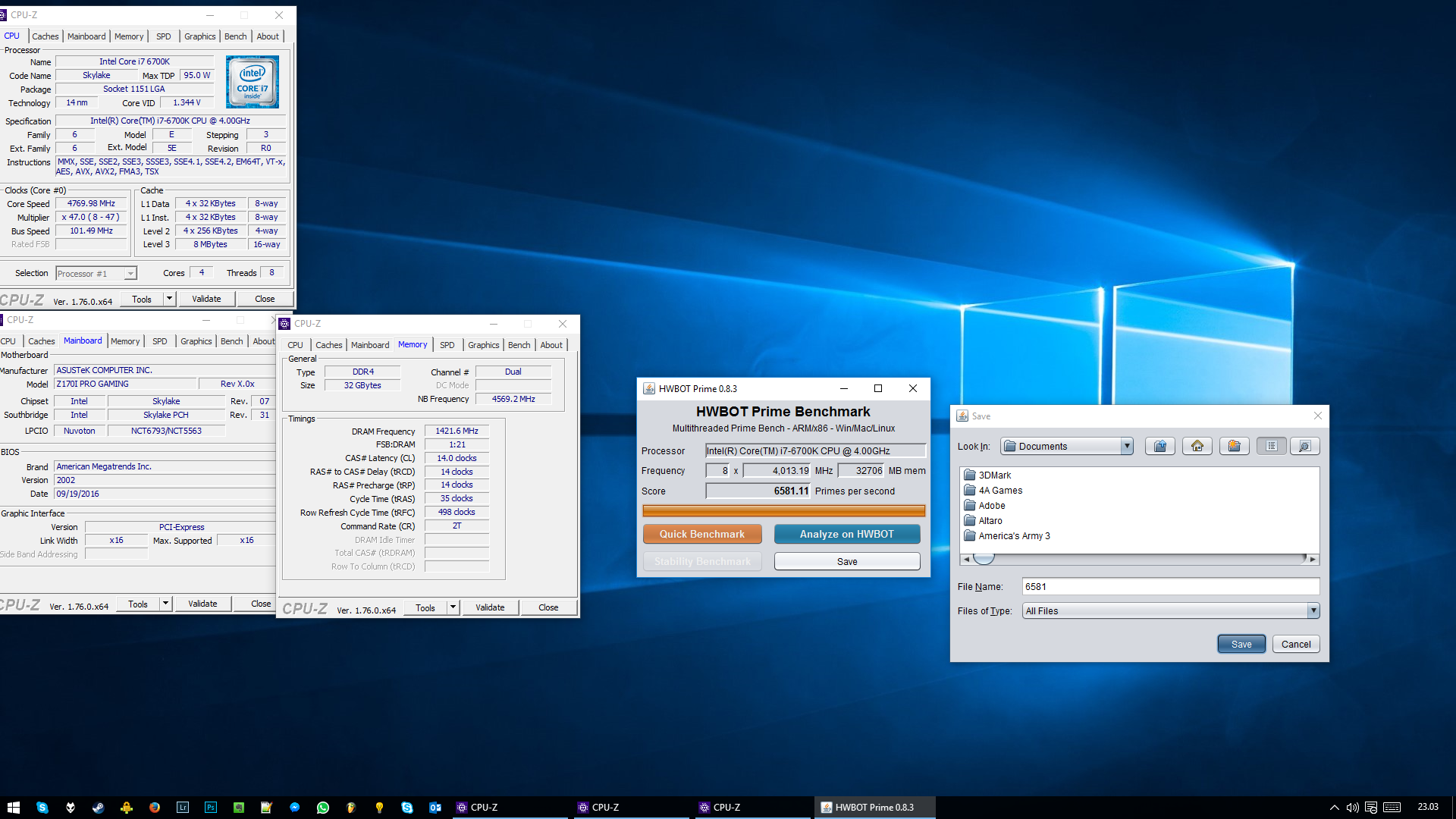Open Messenger from the taskbar
1456x819 pixels.
tap(295, 808)
